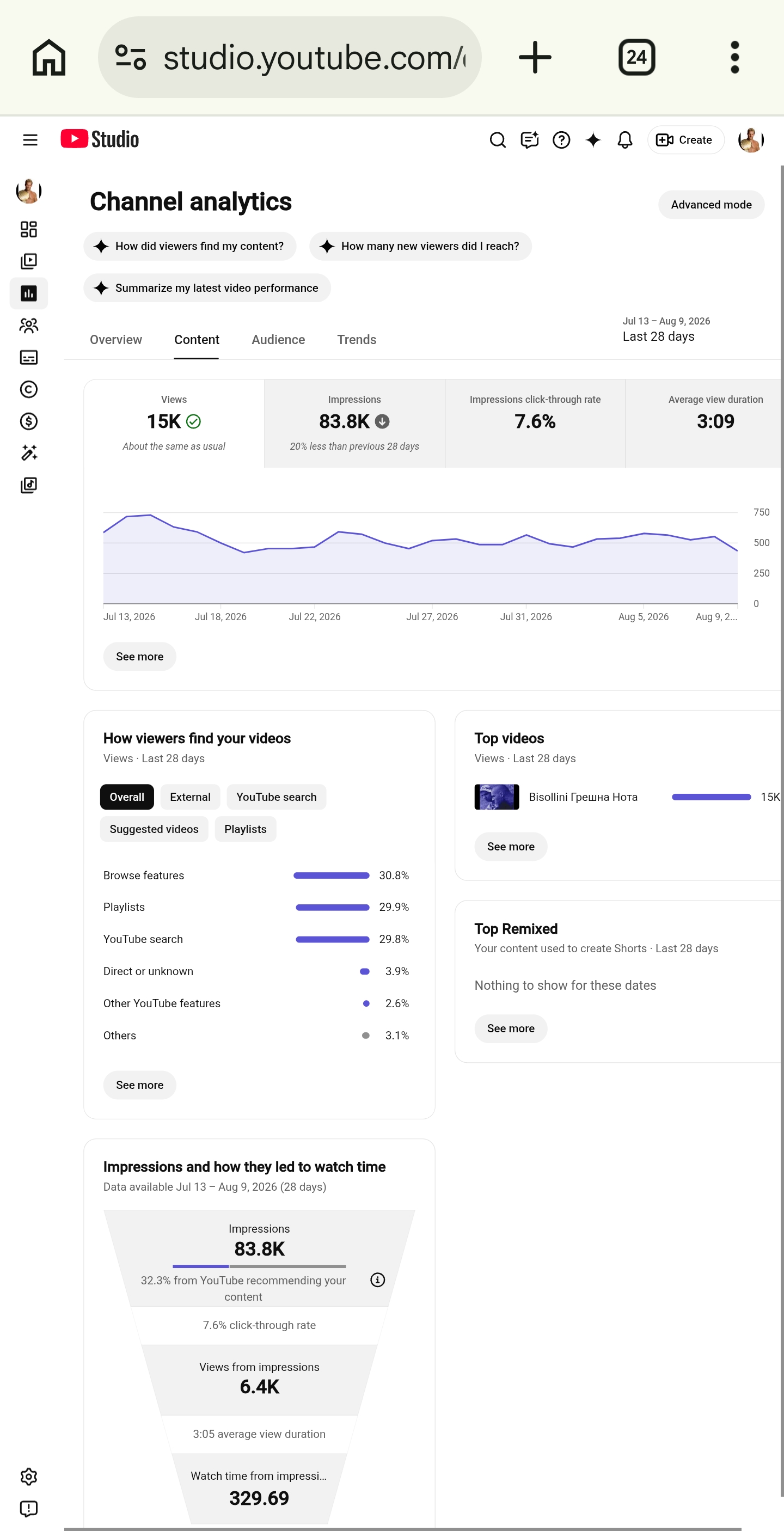Open notifications bell
Image resolution: width=784 pixels, height=1531 pixels.
[624, 140]
